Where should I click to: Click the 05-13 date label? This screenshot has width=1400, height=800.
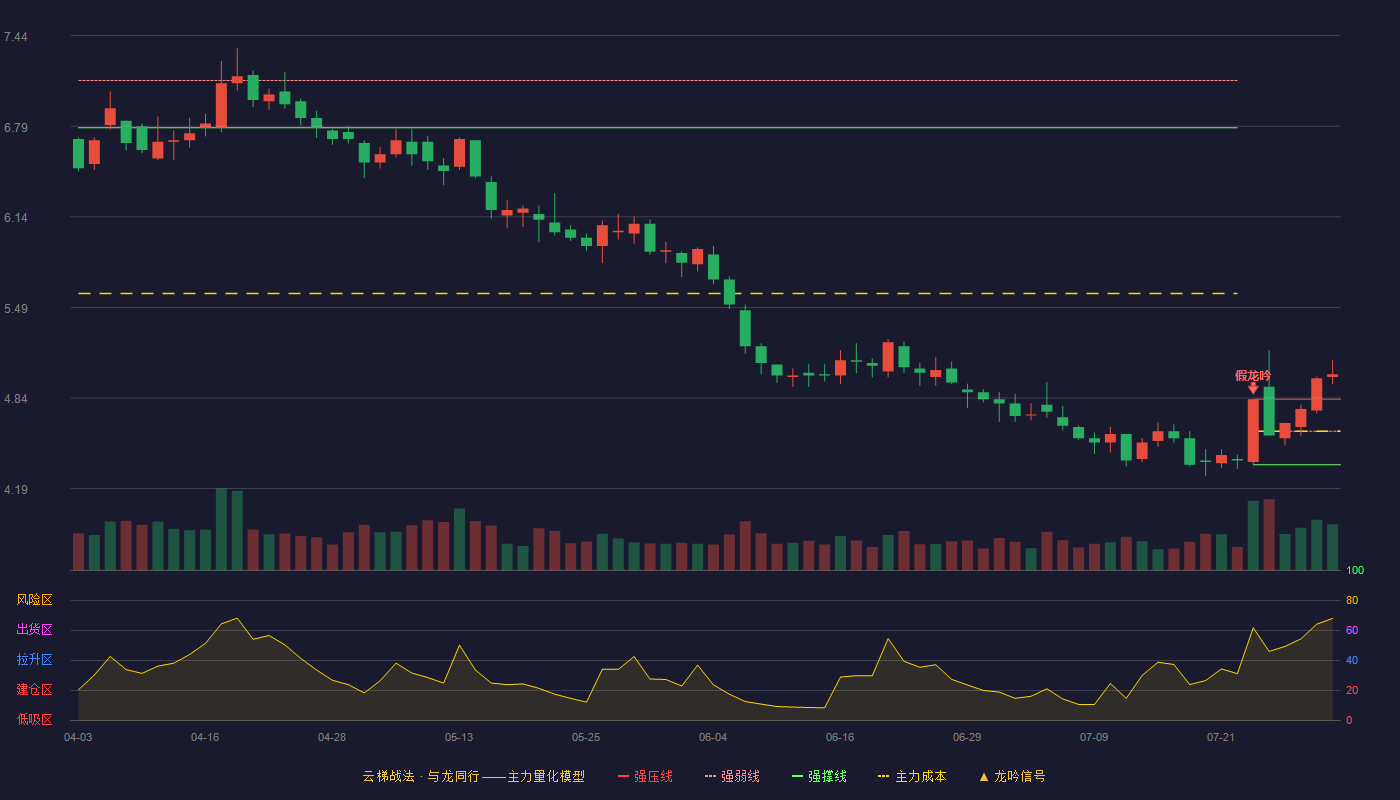[459, 737]
